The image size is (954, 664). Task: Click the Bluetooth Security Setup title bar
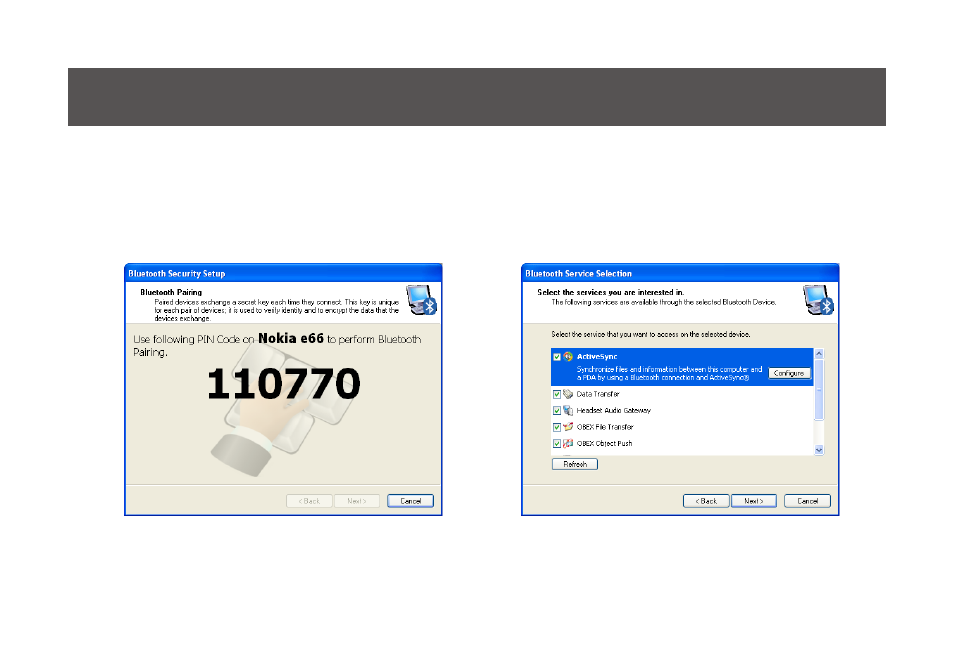point(284,273)
